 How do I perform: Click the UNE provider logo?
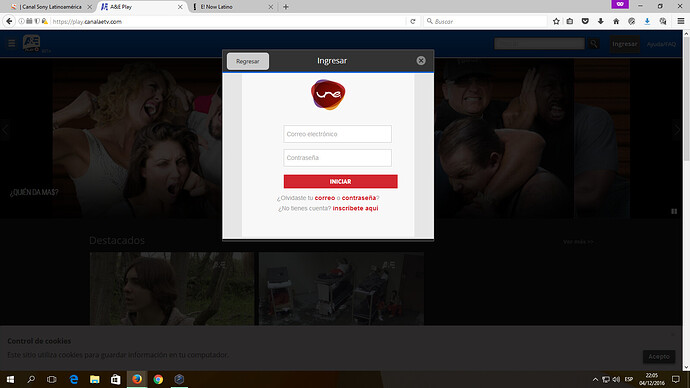(x=328, y=94)
